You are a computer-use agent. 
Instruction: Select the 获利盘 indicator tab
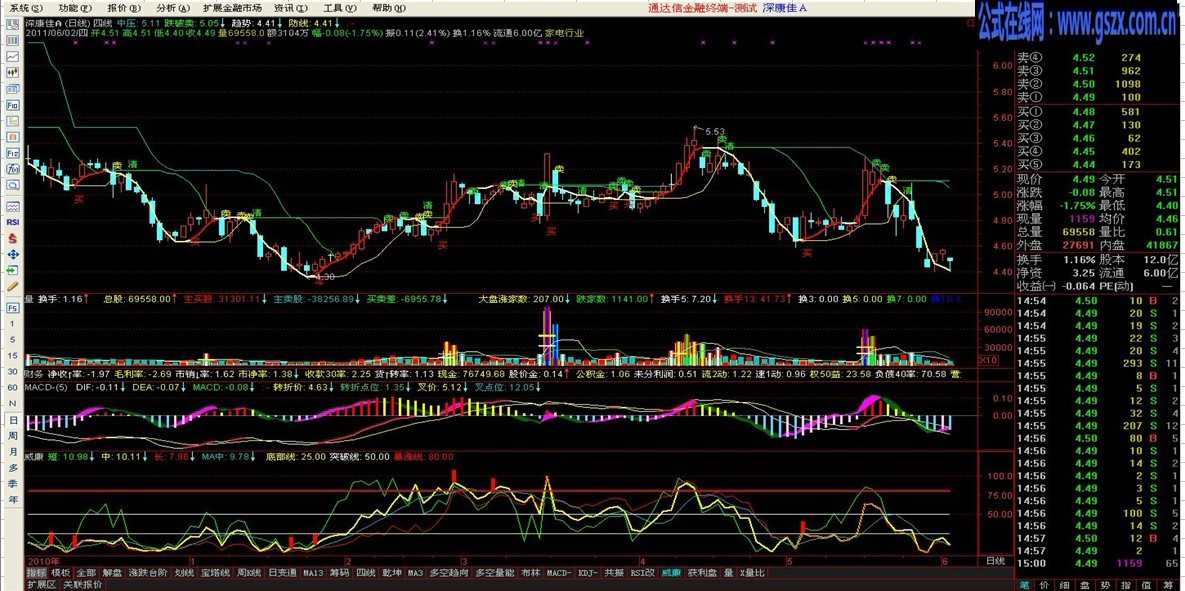(704, 572)
